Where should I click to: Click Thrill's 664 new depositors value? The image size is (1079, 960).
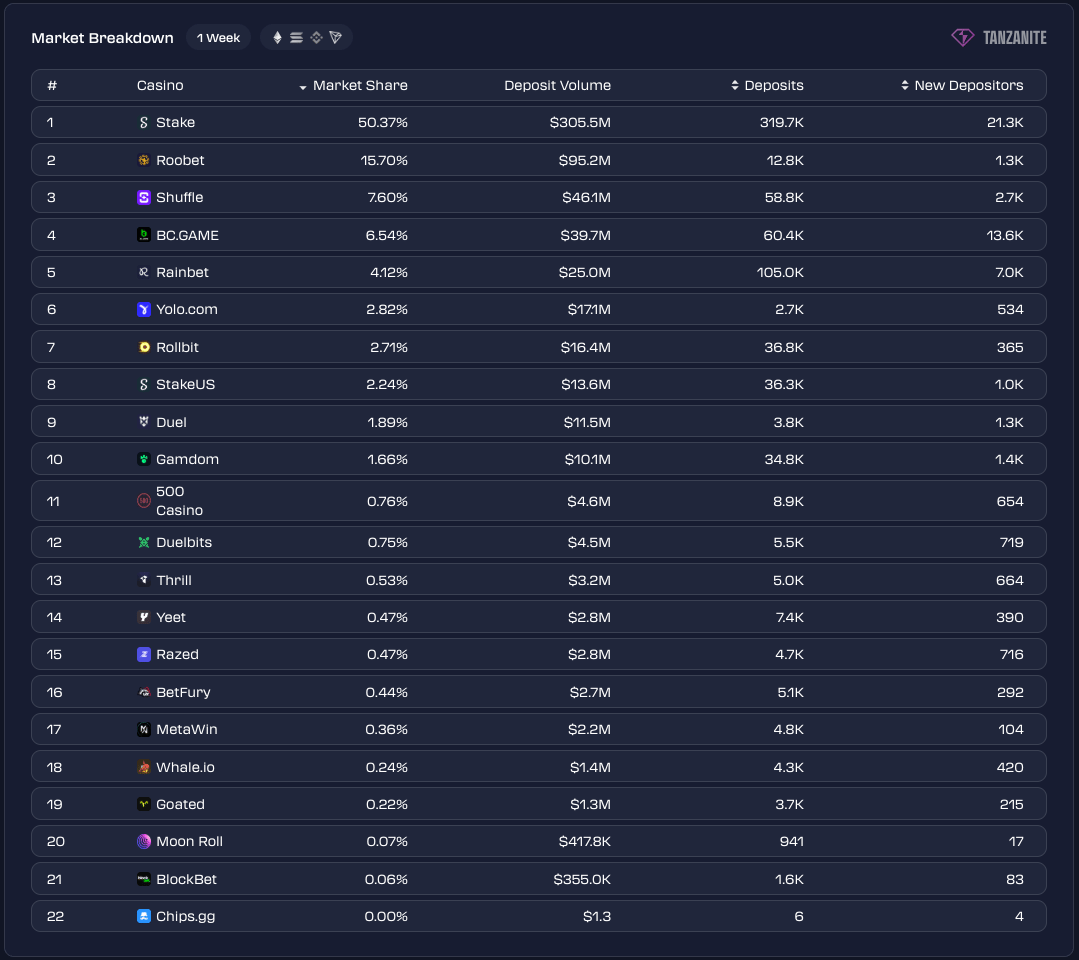click(1009, 580)
